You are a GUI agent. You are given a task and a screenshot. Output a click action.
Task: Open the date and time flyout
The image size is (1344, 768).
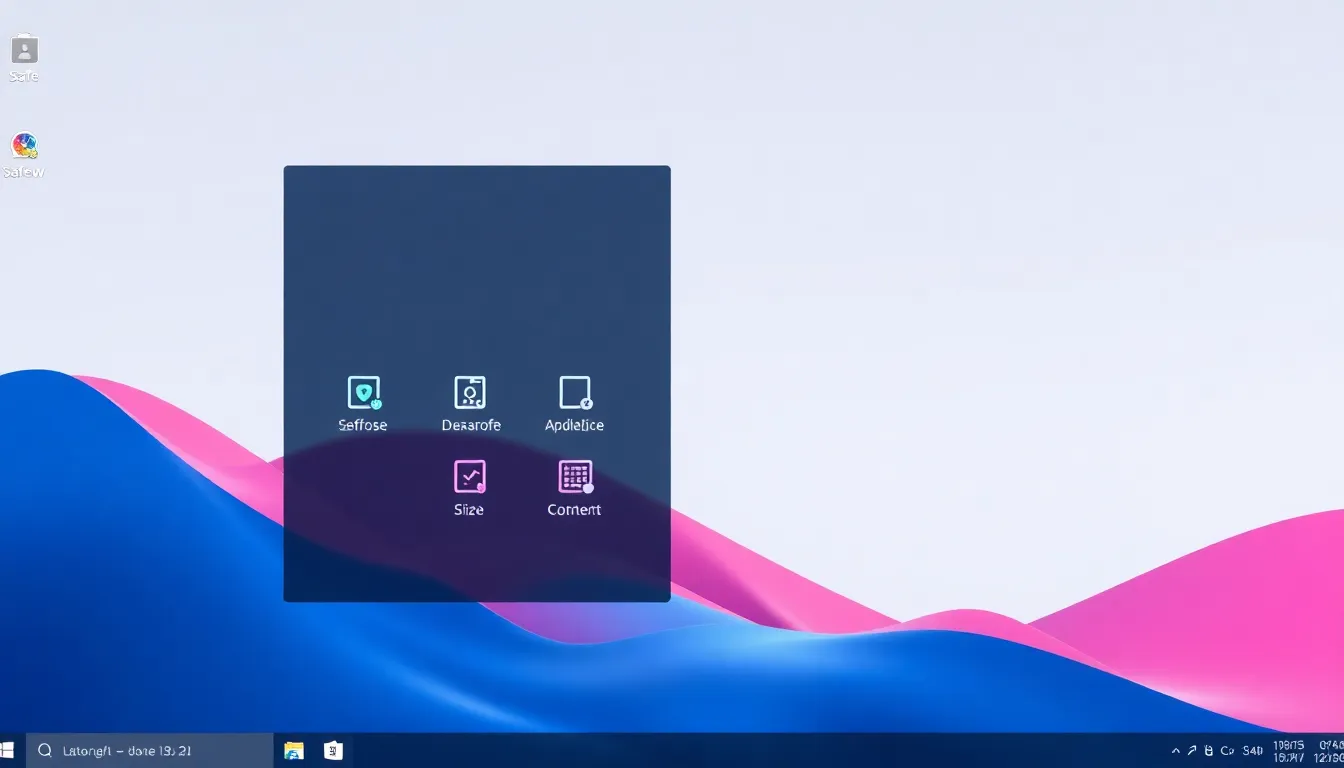[x=1289, y=750]
